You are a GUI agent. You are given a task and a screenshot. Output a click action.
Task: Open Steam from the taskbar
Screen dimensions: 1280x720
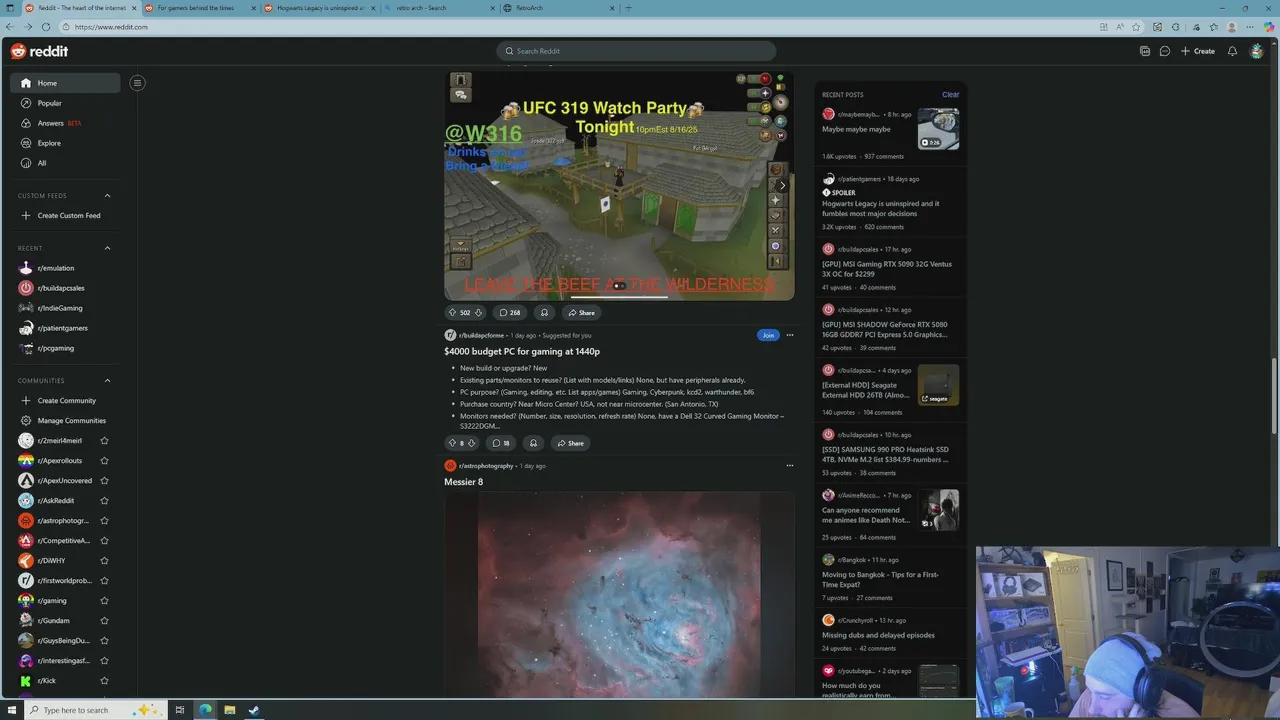254,710
